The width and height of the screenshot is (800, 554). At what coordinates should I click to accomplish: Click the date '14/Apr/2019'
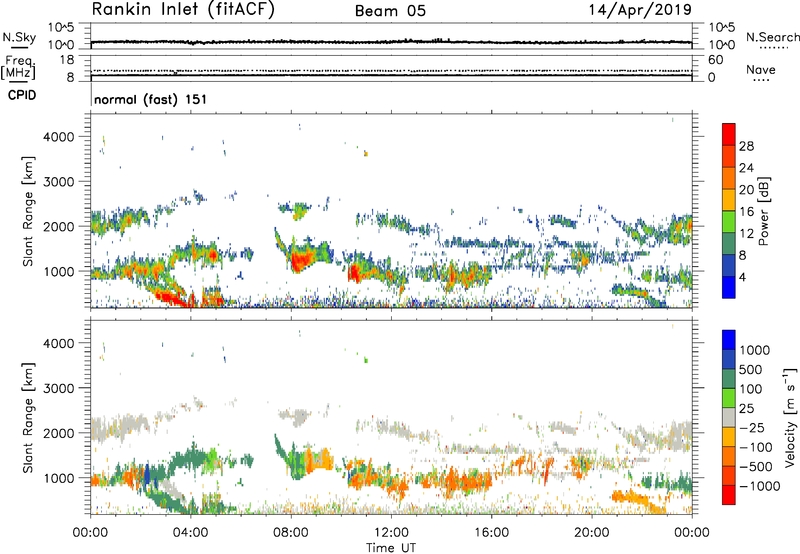pos(640,10)
